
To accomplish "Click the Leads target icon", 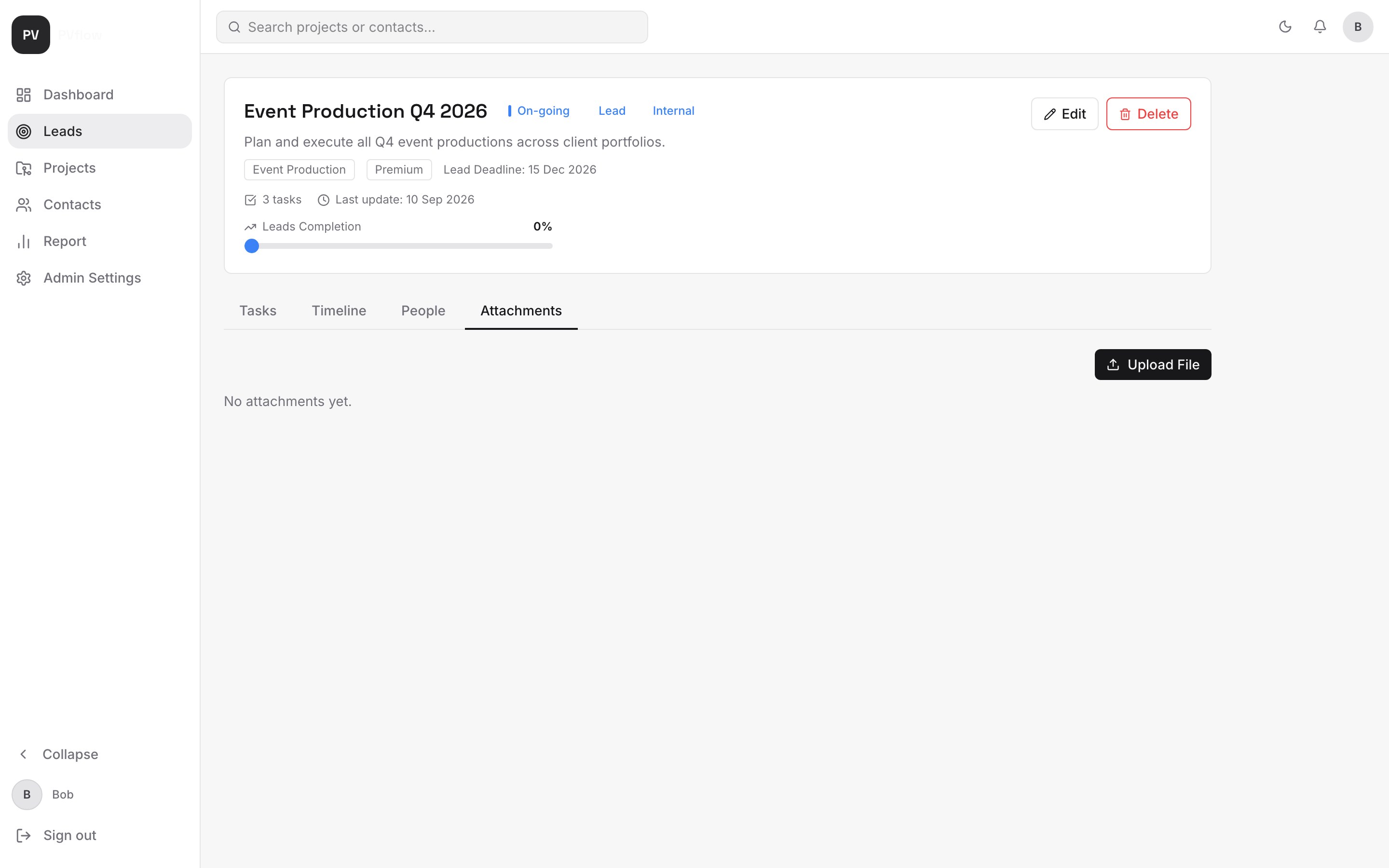I will click(x=24, y=132).
